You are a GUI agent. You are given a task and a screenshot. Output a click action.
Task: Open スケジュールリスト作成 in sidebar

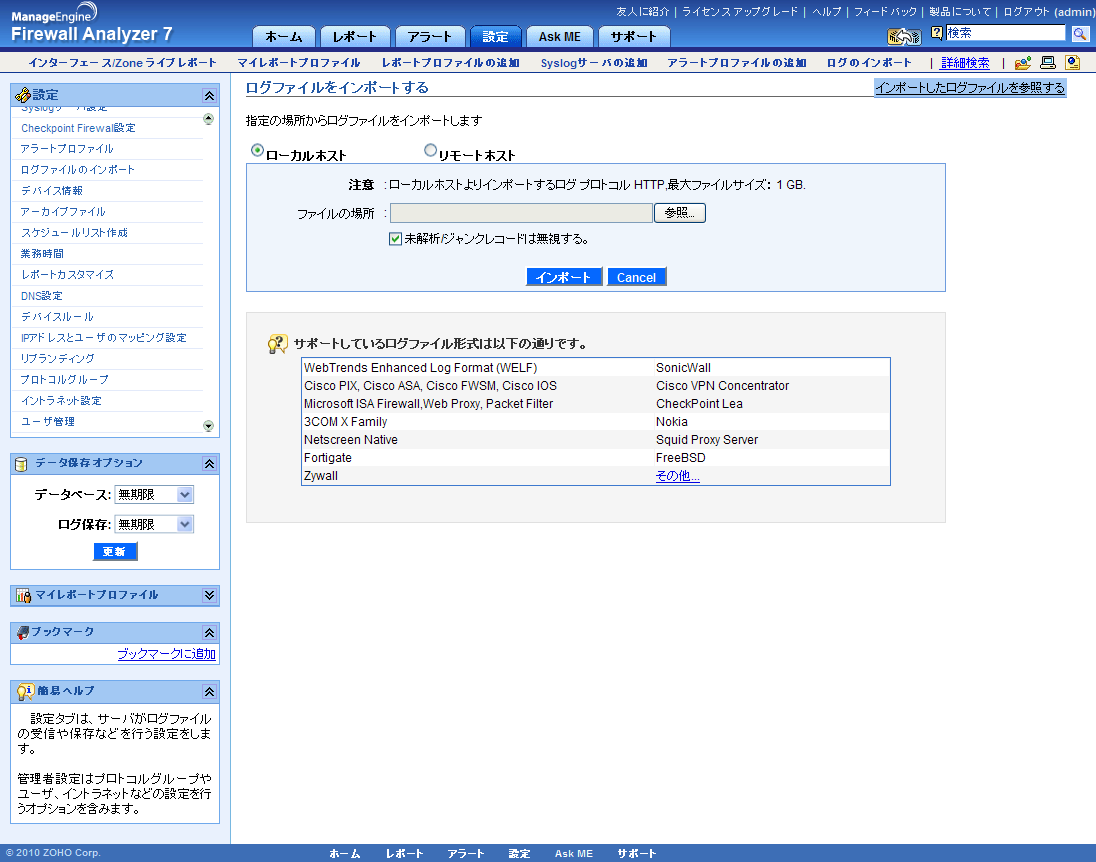(74, 233)
